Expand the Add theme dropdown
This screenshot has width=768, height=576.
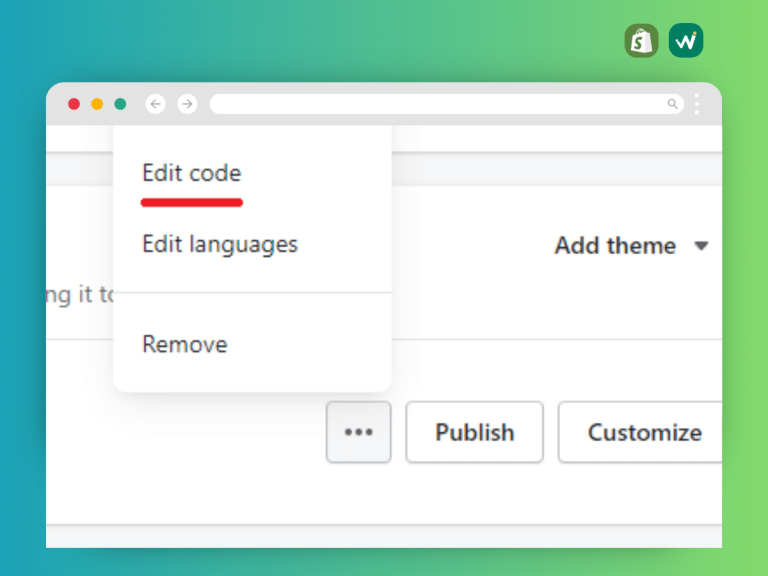pyautogui.click(x=631, y=245)
